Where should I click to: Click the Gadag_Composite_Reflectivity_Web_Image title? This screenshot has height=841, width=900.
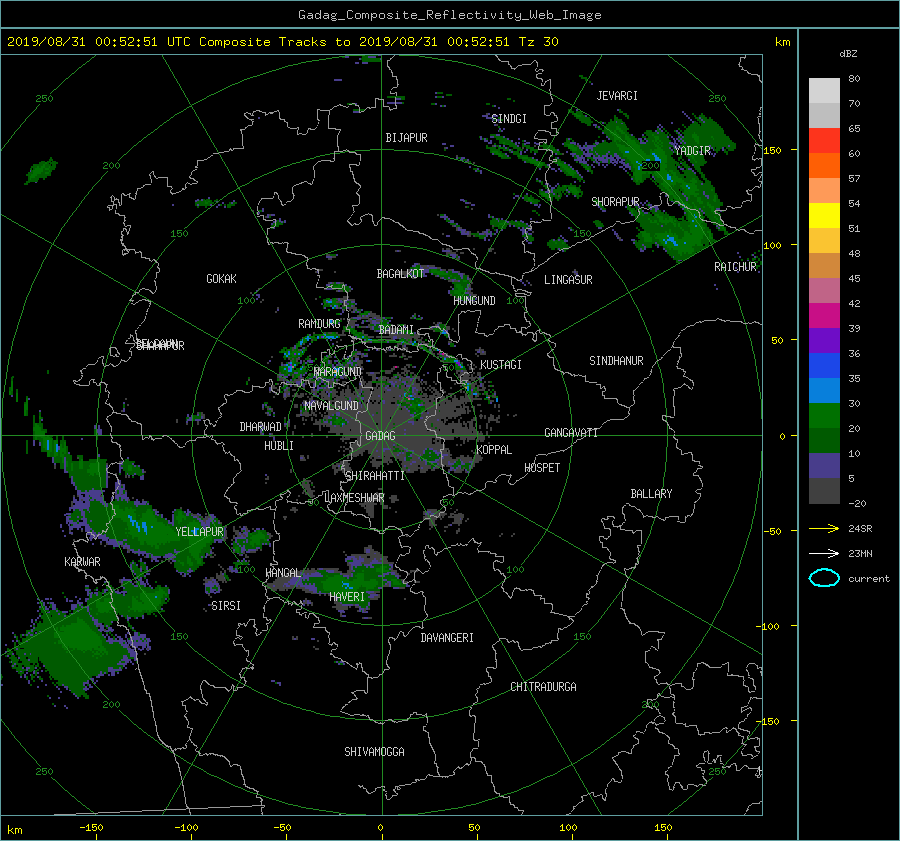(x=449, y=15)
